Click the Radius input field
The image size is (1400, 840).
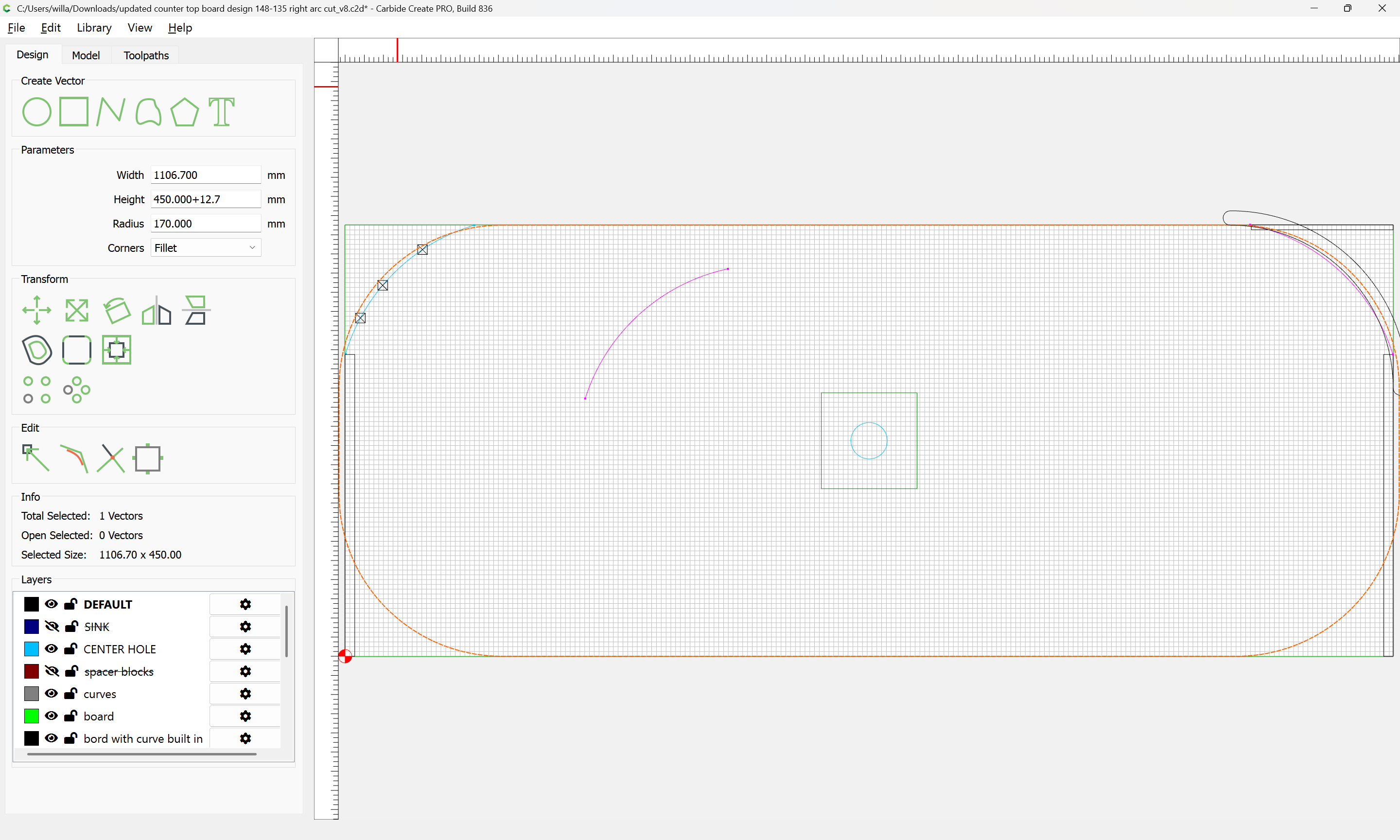click(x=206, y=224)
